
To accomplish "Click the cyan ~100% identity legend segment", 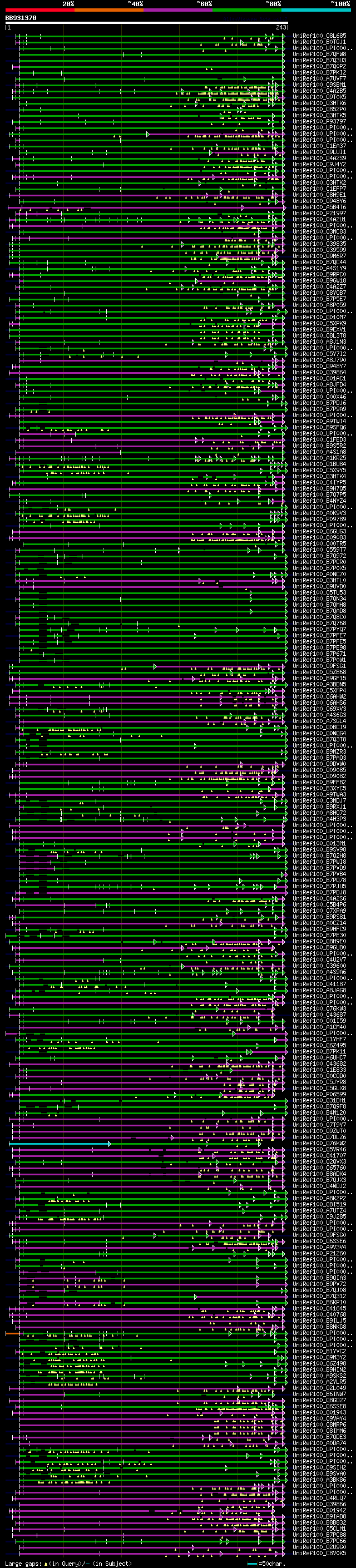I will pos(317,10).
